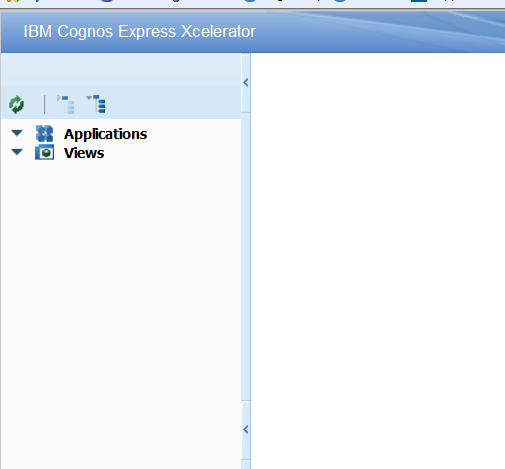The width and height of the screenshot is (505, 469).
Task: Click the Applications puzzle-piece icon
Action: click(x=44, y=134)
